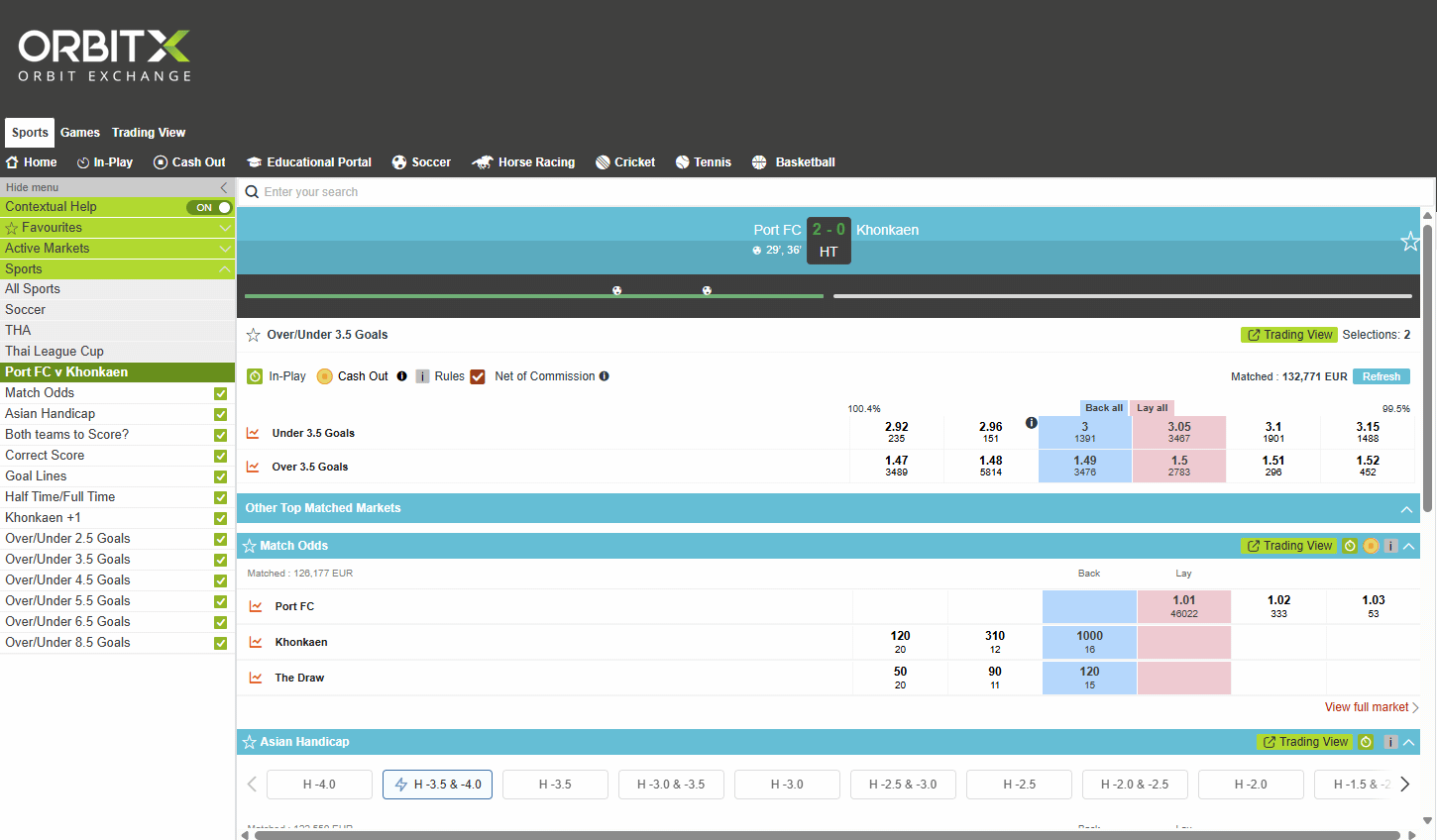Click the Horse Racing icon
This screenshot has height=840, width=1437.
point(483,162)
